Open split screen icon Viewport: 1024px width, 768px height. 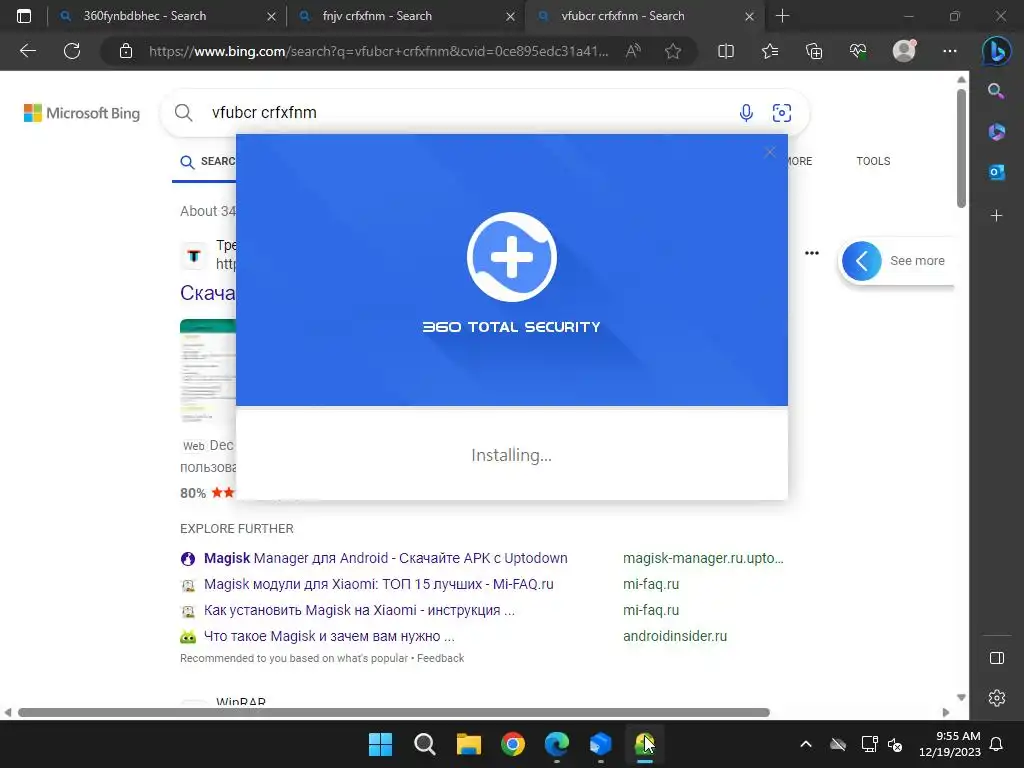click(x=726, y=51)
